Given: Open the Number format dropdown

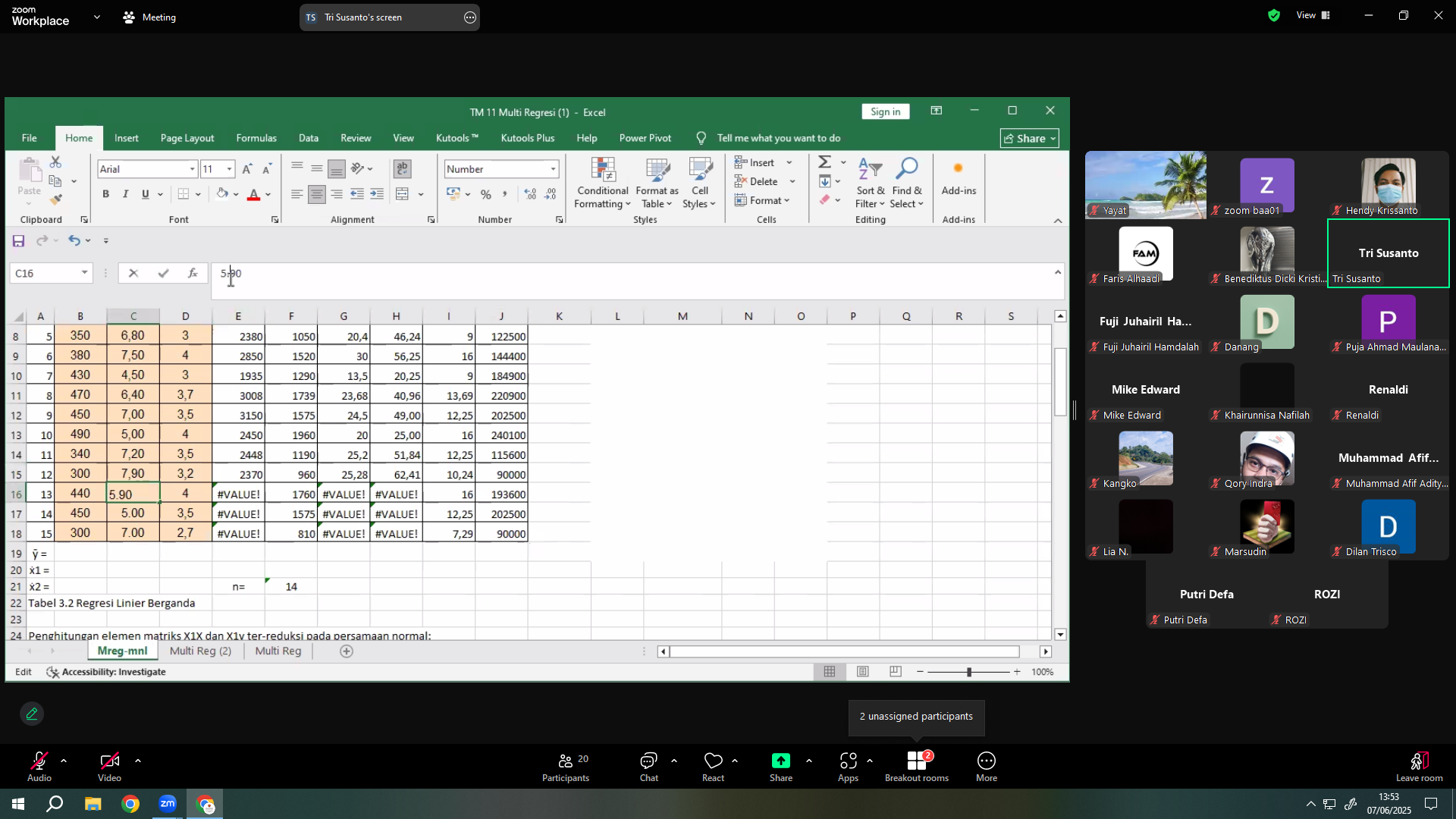Looking at the screenshot, I should tap(554, 169).
